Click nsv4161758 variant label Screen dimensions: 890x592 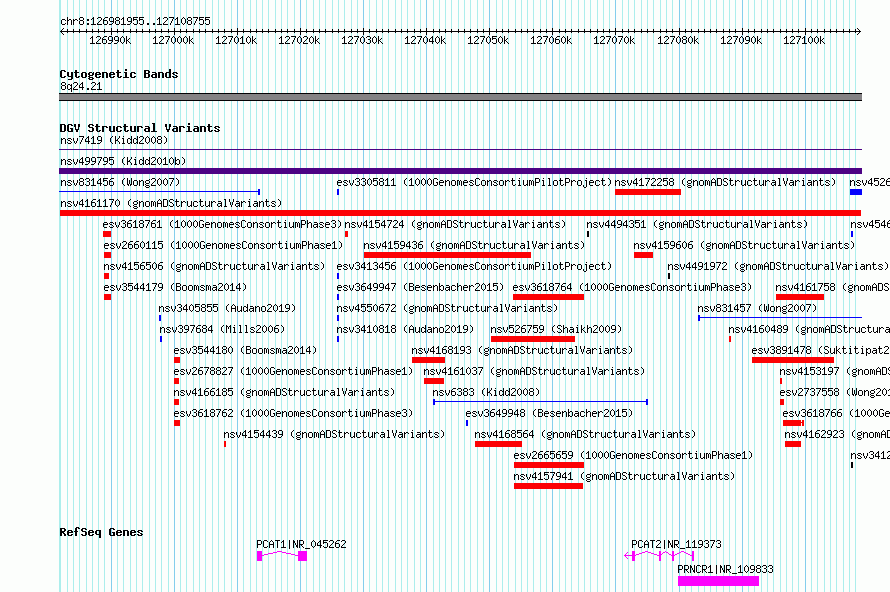[x=833, y=287]
